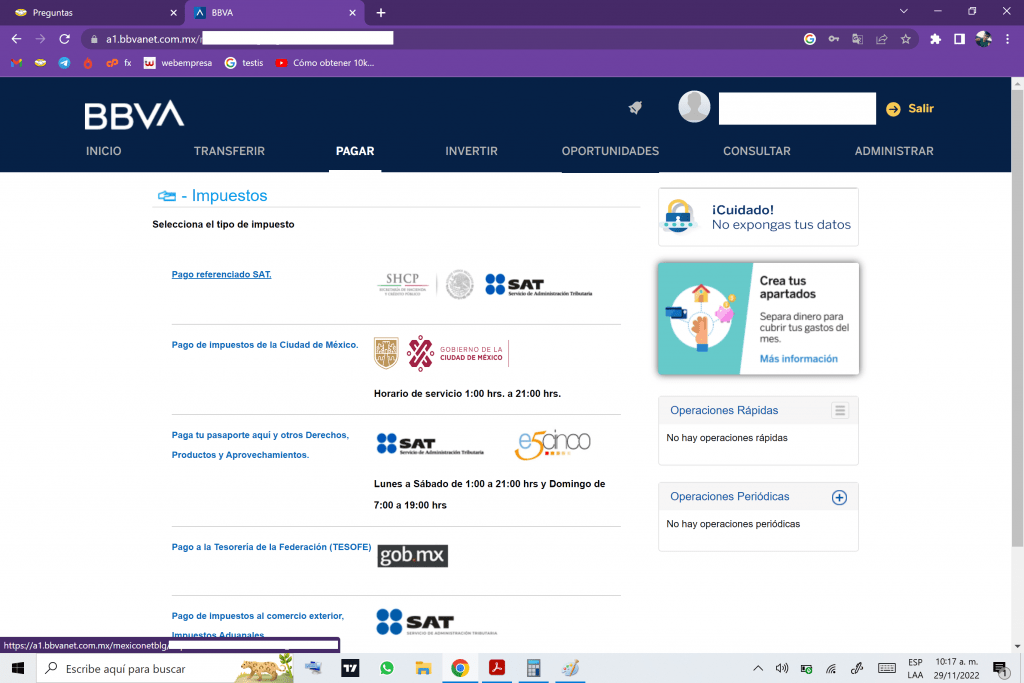Click the page vertical scrollbar
Screen dimensions: 1024x683
[1017, 317]
